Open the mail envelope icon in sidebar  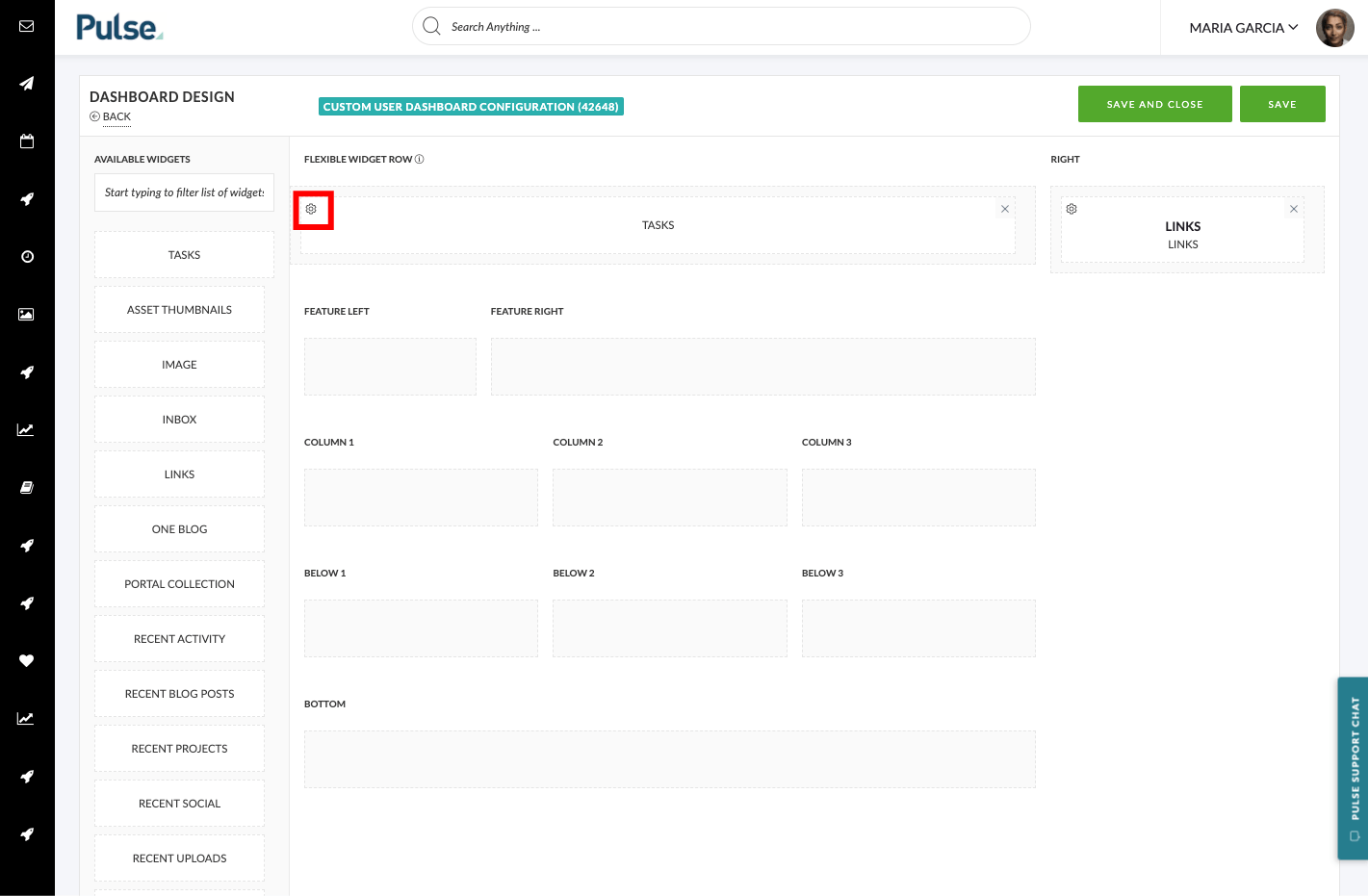click(x=27, y=26)
